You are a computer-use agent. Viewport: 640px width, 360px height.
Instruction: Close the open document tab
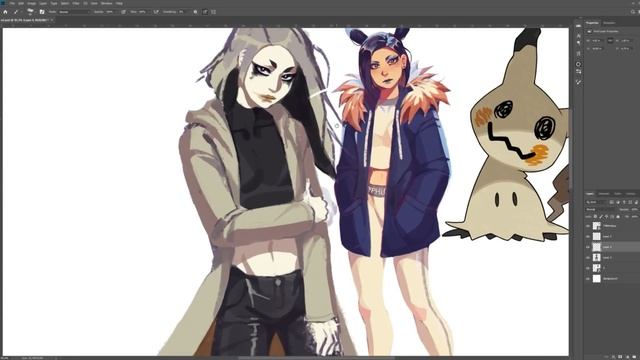click(52, 20)
